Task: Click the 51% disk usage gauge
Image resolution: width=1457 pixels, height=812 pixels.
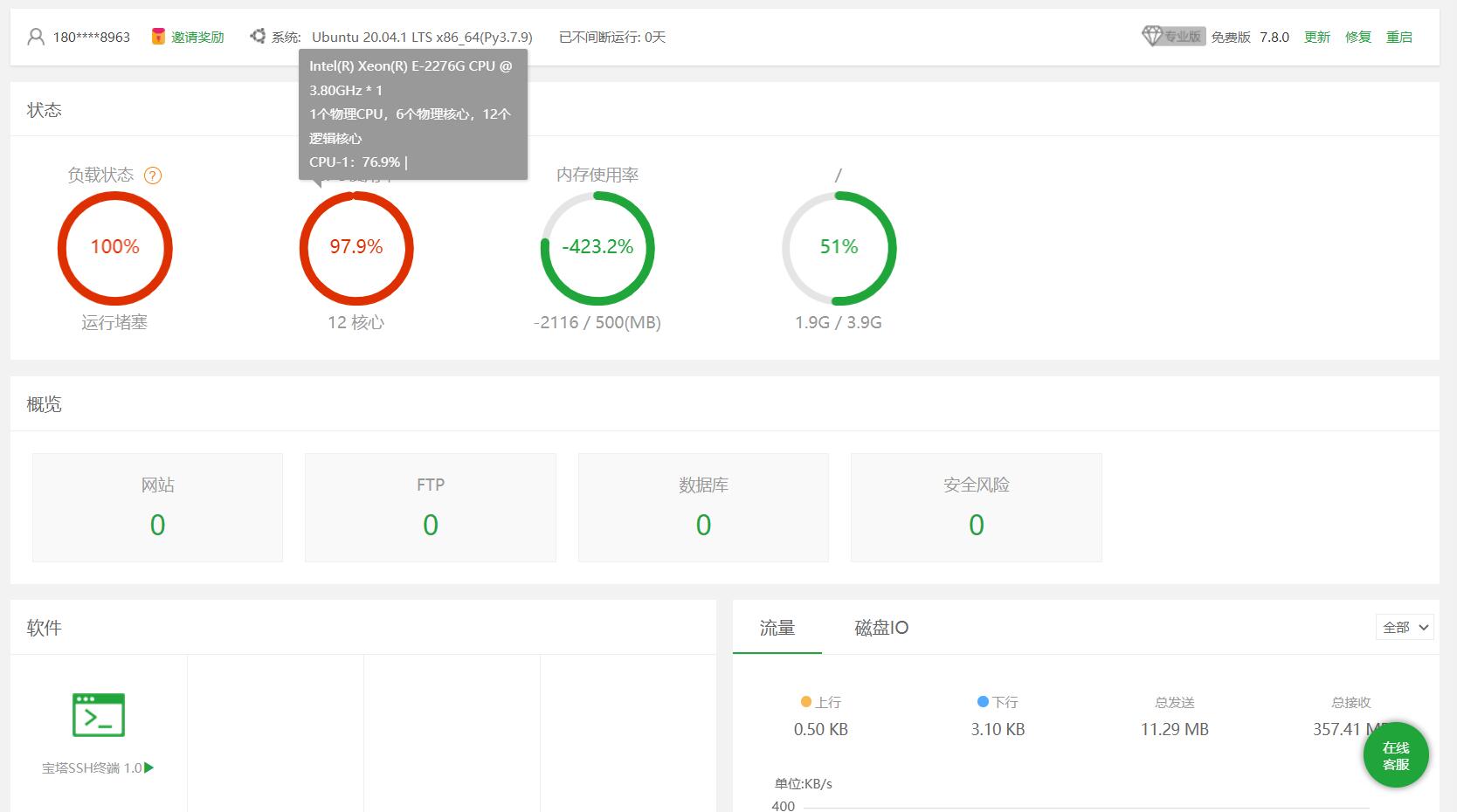Action: pos(839,248)
